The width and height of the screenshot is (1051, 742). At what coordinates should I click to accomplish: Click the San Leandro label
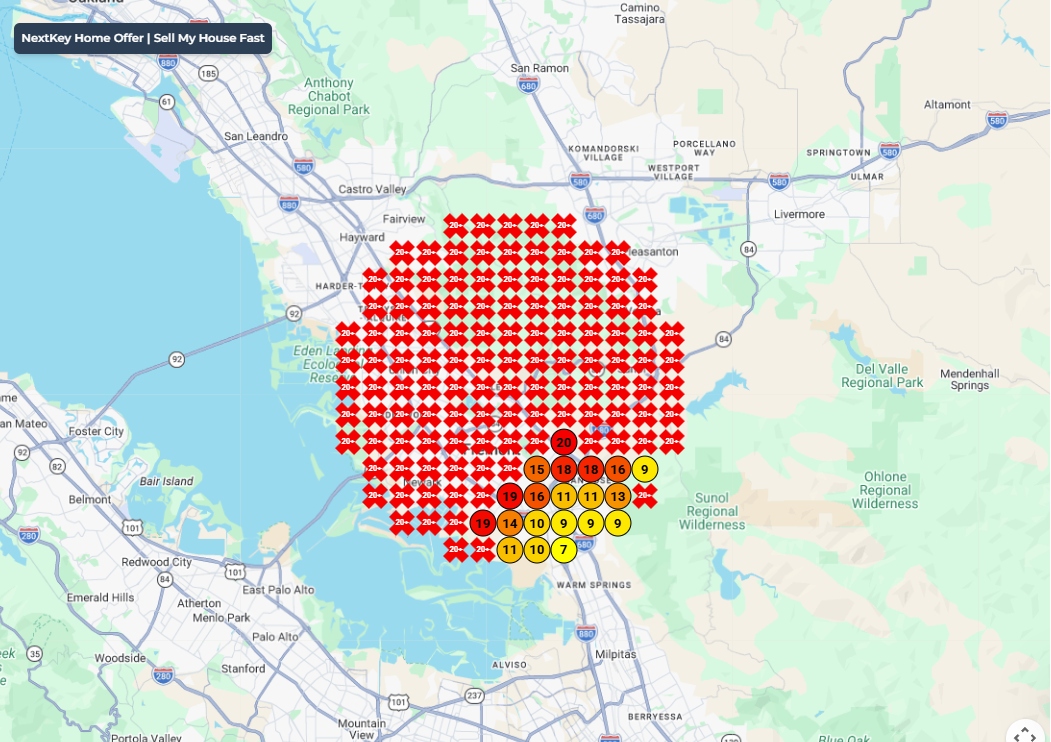tap(256, 136)
